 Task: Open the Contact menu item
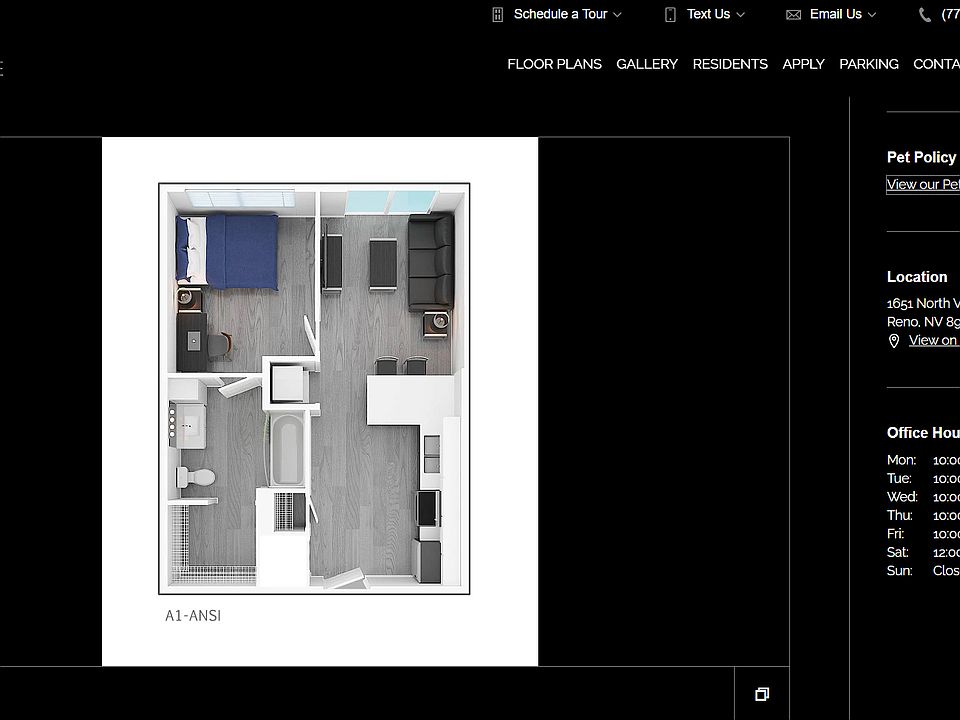(x=936, y=64)
